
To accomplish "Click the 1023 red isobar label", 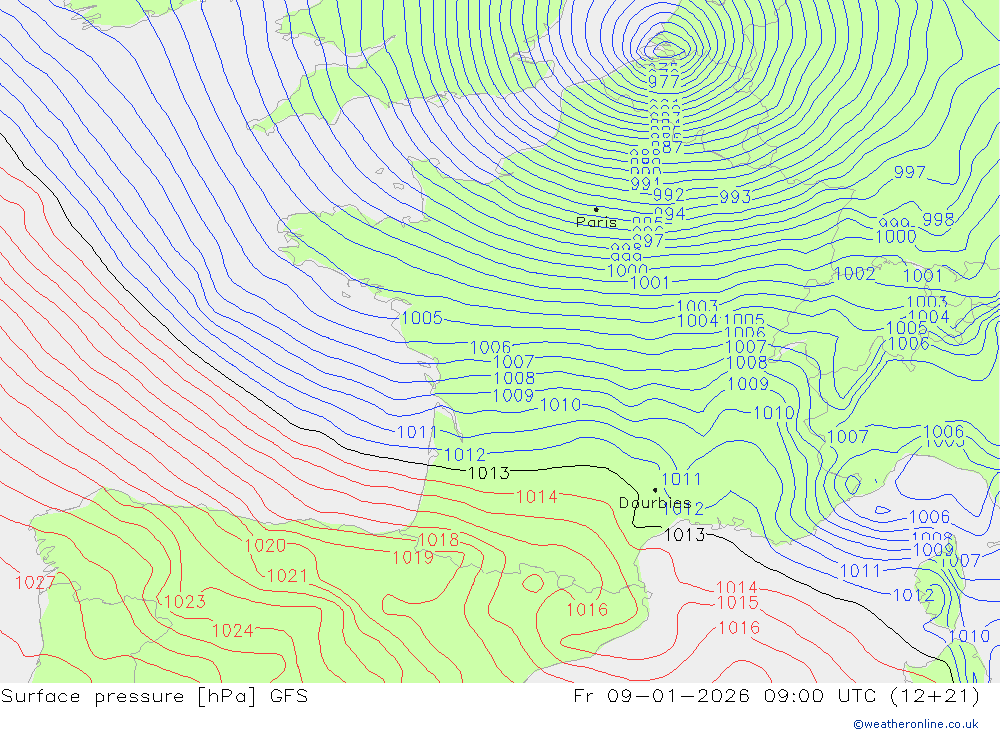I will click(x=185, y=602).
